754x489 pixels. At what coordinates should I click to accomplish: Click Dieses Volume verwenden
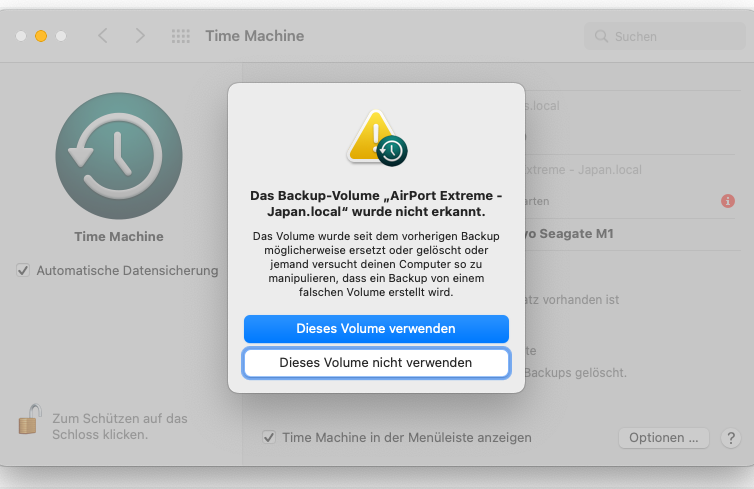376,328
